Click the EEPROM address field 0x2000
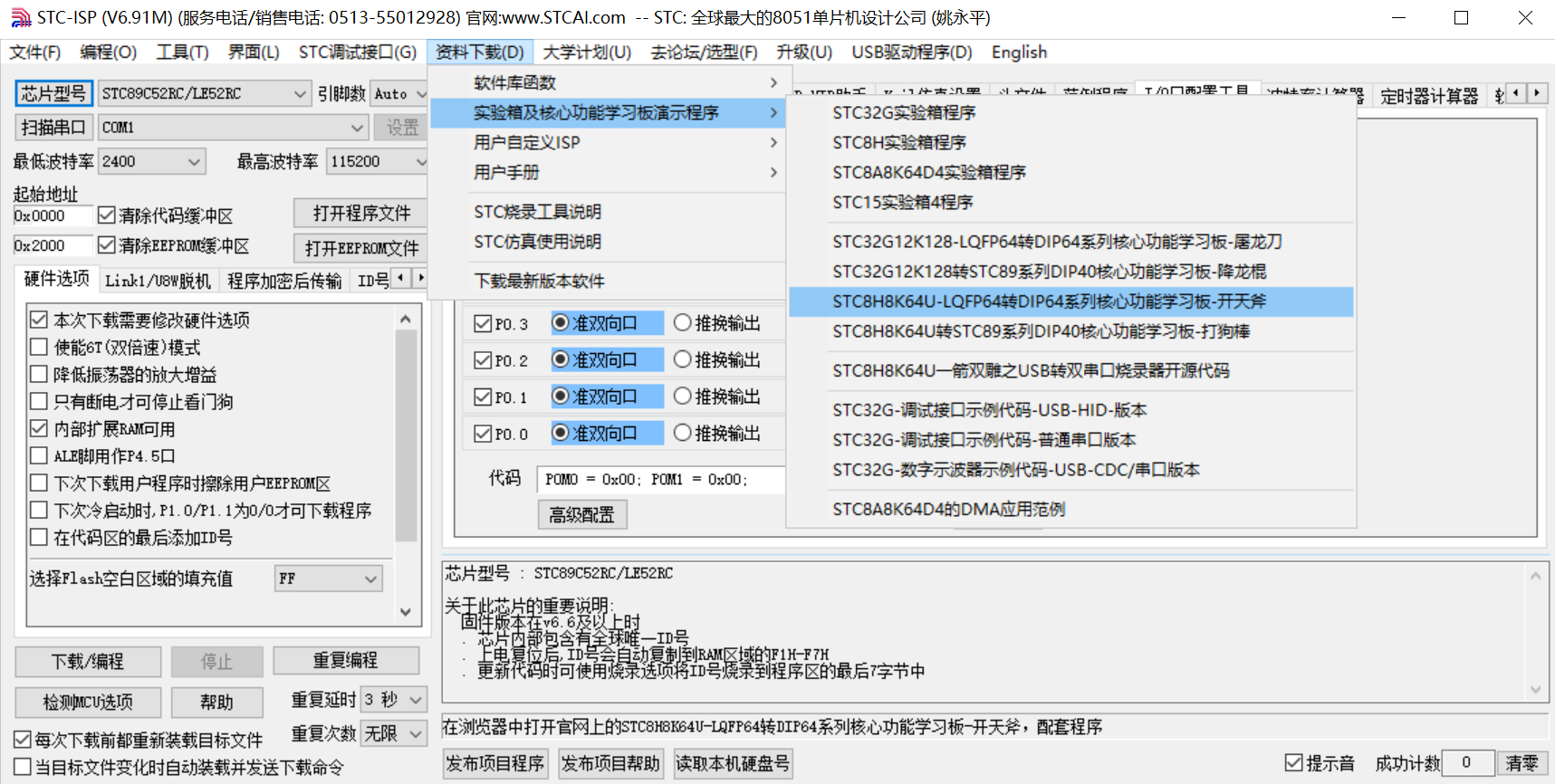The image size is (1555, 784). [53, 245]
